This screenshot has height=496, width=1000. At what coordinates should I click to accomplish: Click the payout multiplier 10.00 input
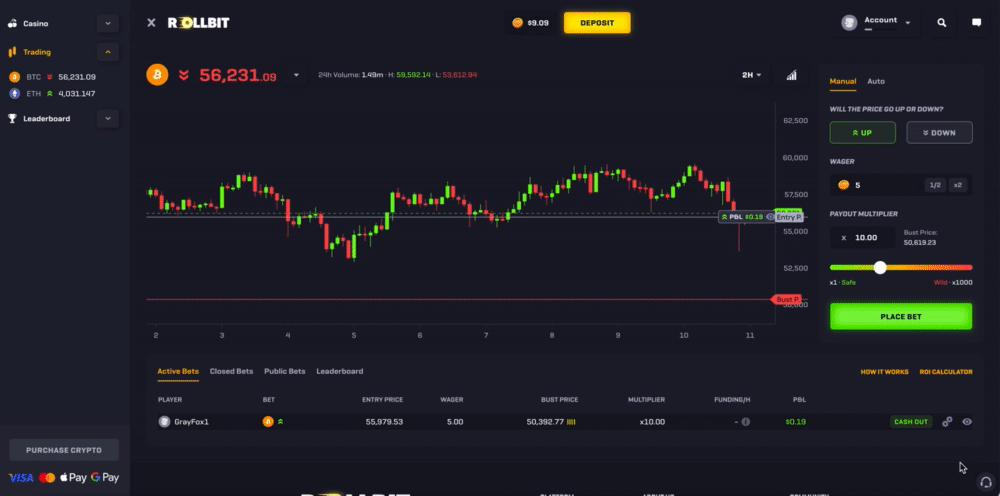pyautogui.click(x=864, y=237)
